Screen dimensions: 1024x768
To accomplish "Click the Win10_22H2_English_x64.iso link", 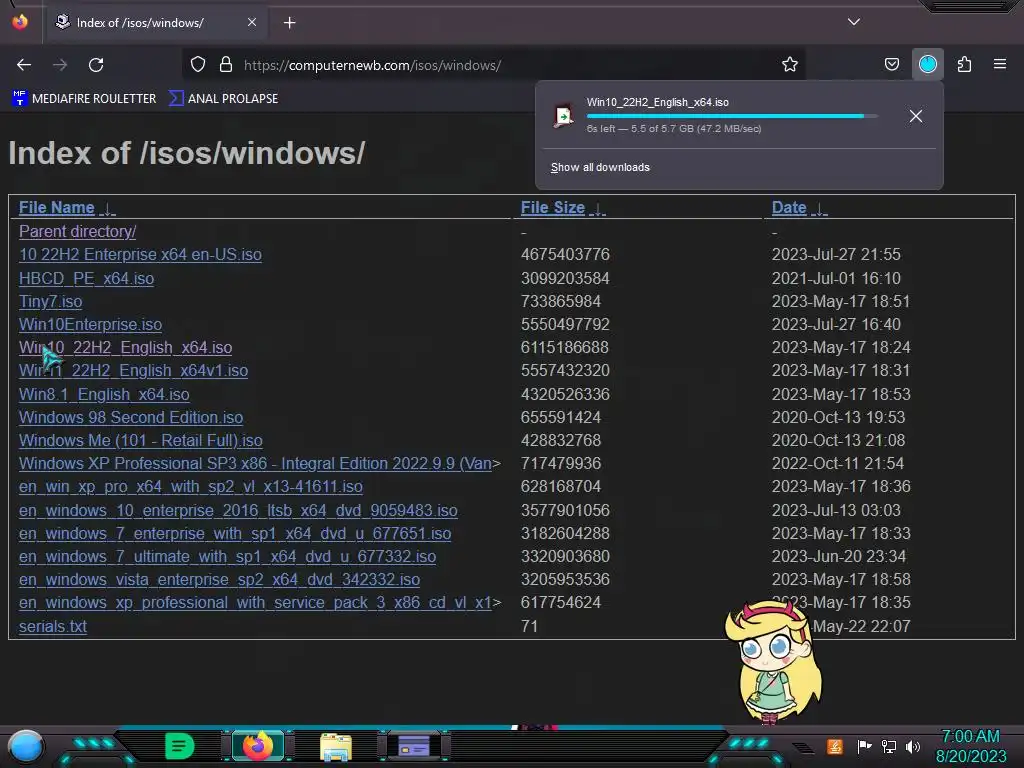I will point(125,347).
